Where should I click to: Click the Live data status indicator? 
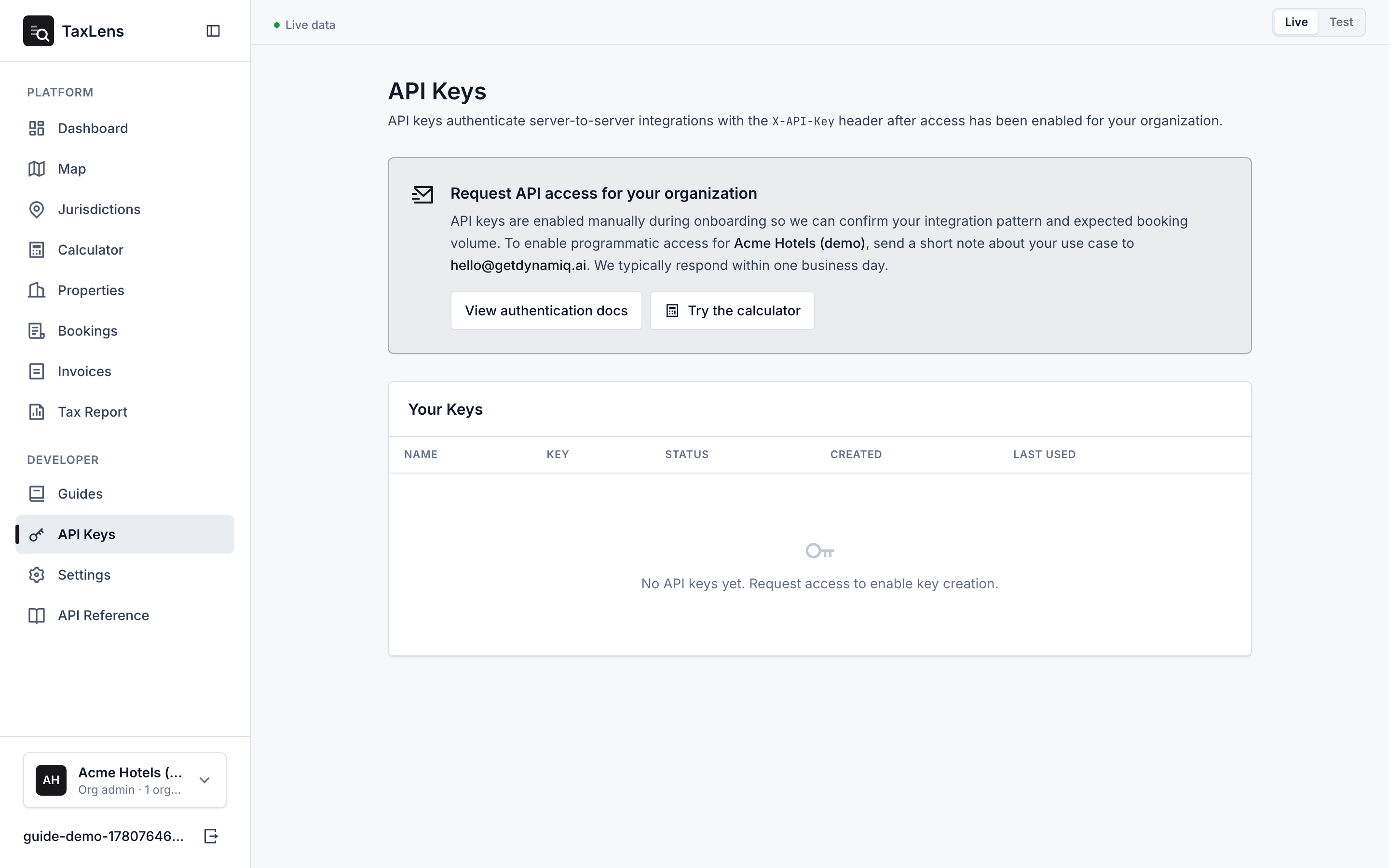point(304,25)
